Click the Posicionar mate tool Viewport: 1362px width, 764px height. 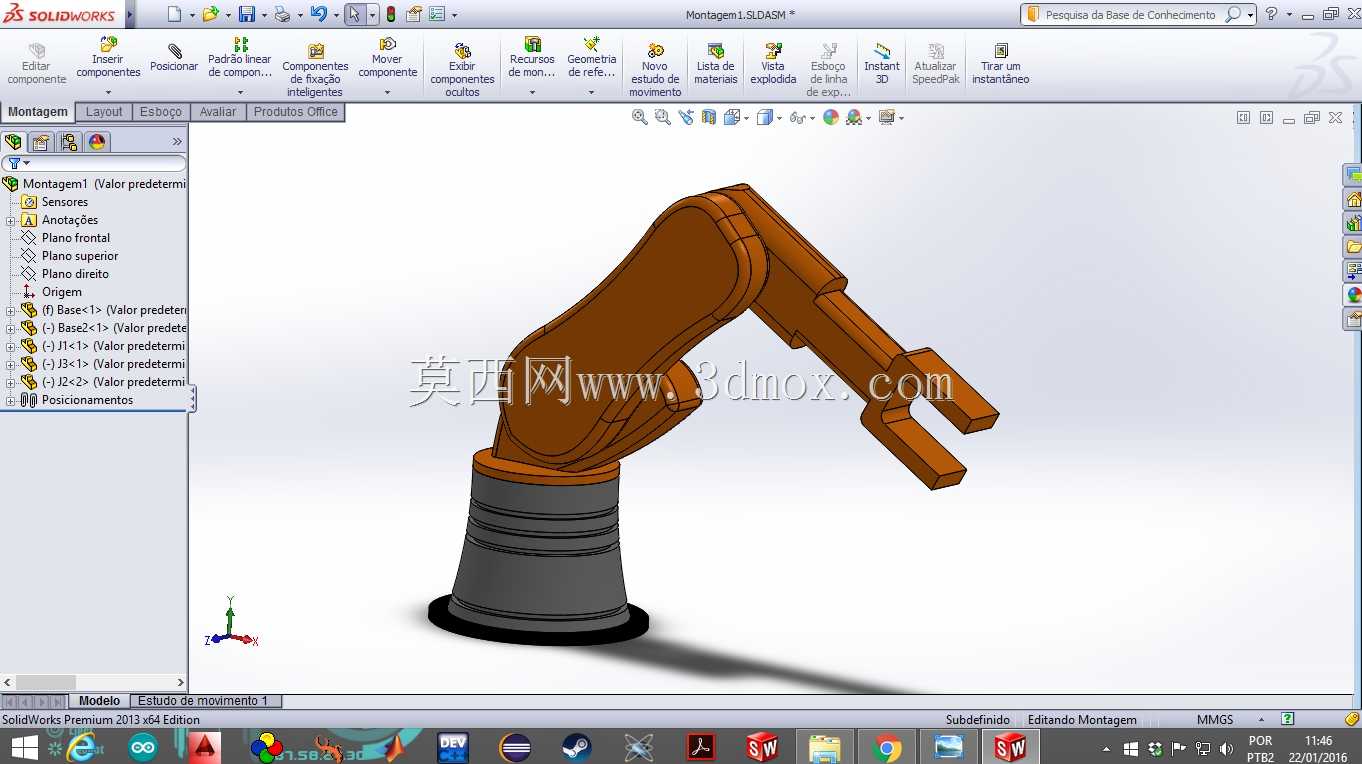[x=174, y=58]
